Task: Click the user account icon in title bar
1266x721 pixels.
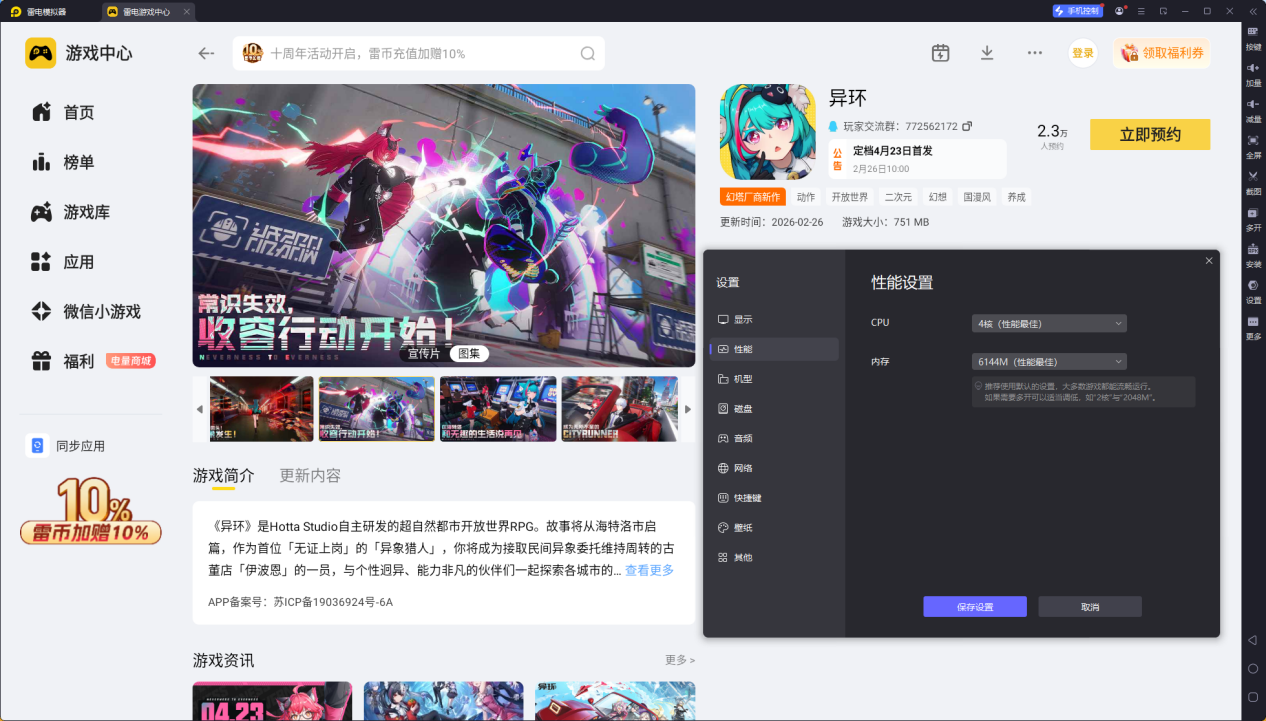Action: click(1119, 11)
